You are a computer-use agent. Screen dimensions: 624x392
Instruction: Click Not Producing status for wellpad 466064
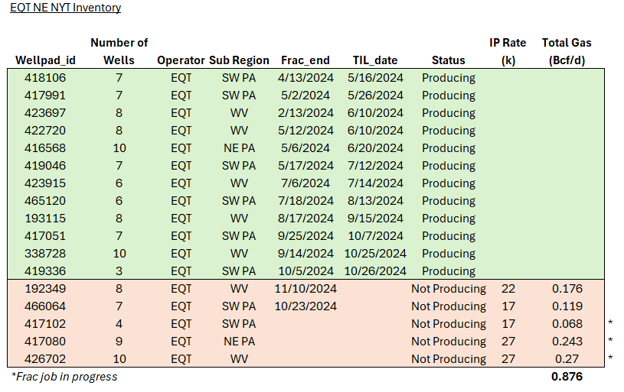click(448, 306)
